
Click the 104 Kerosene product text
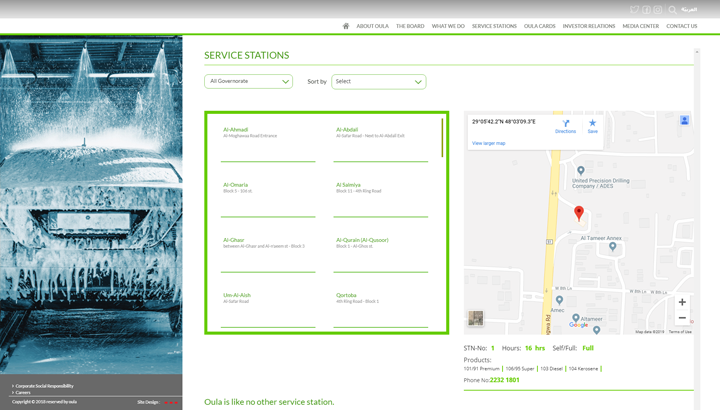pos(583,369)
